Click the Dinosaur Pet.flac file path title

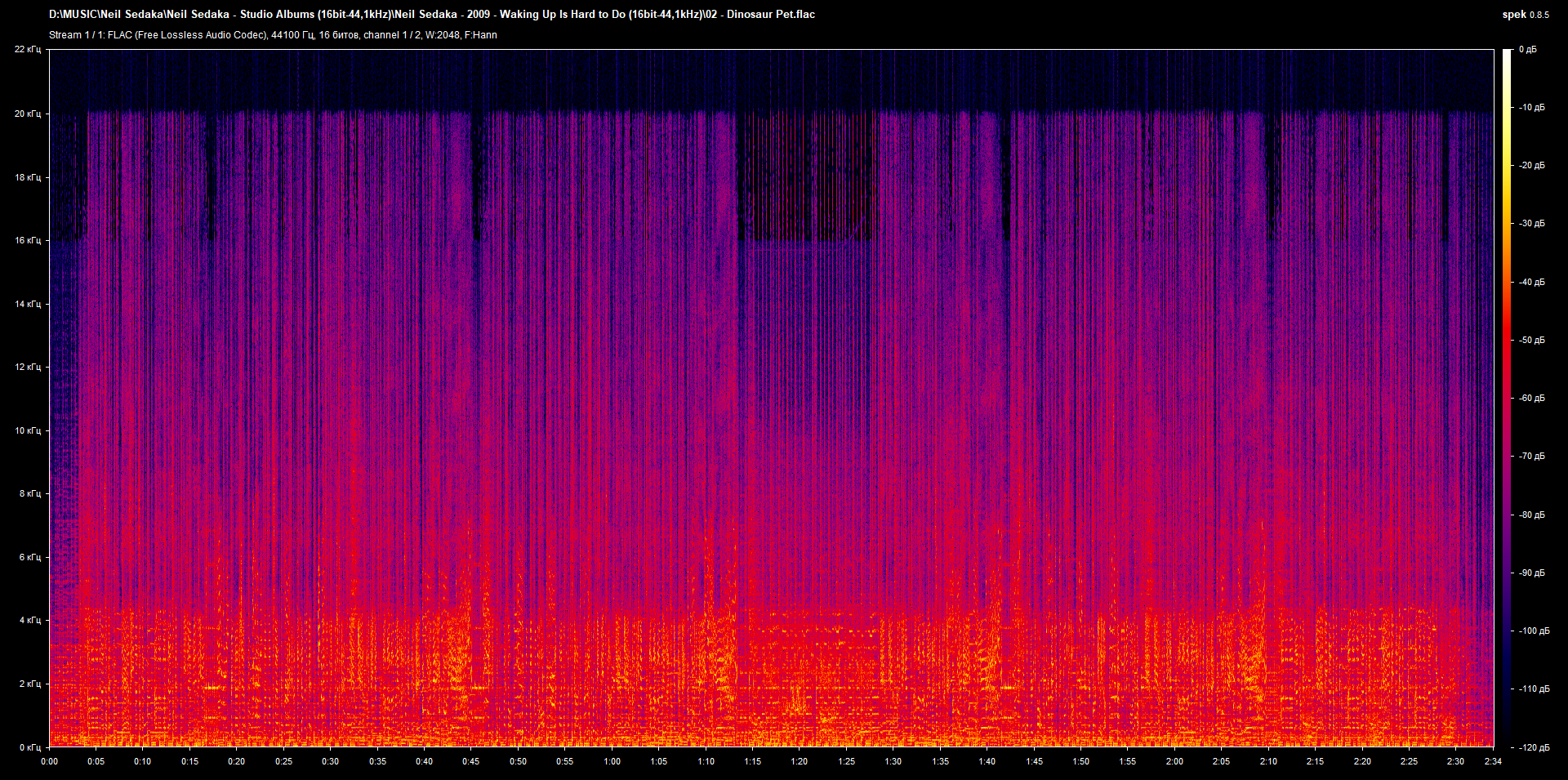point(432,14)
